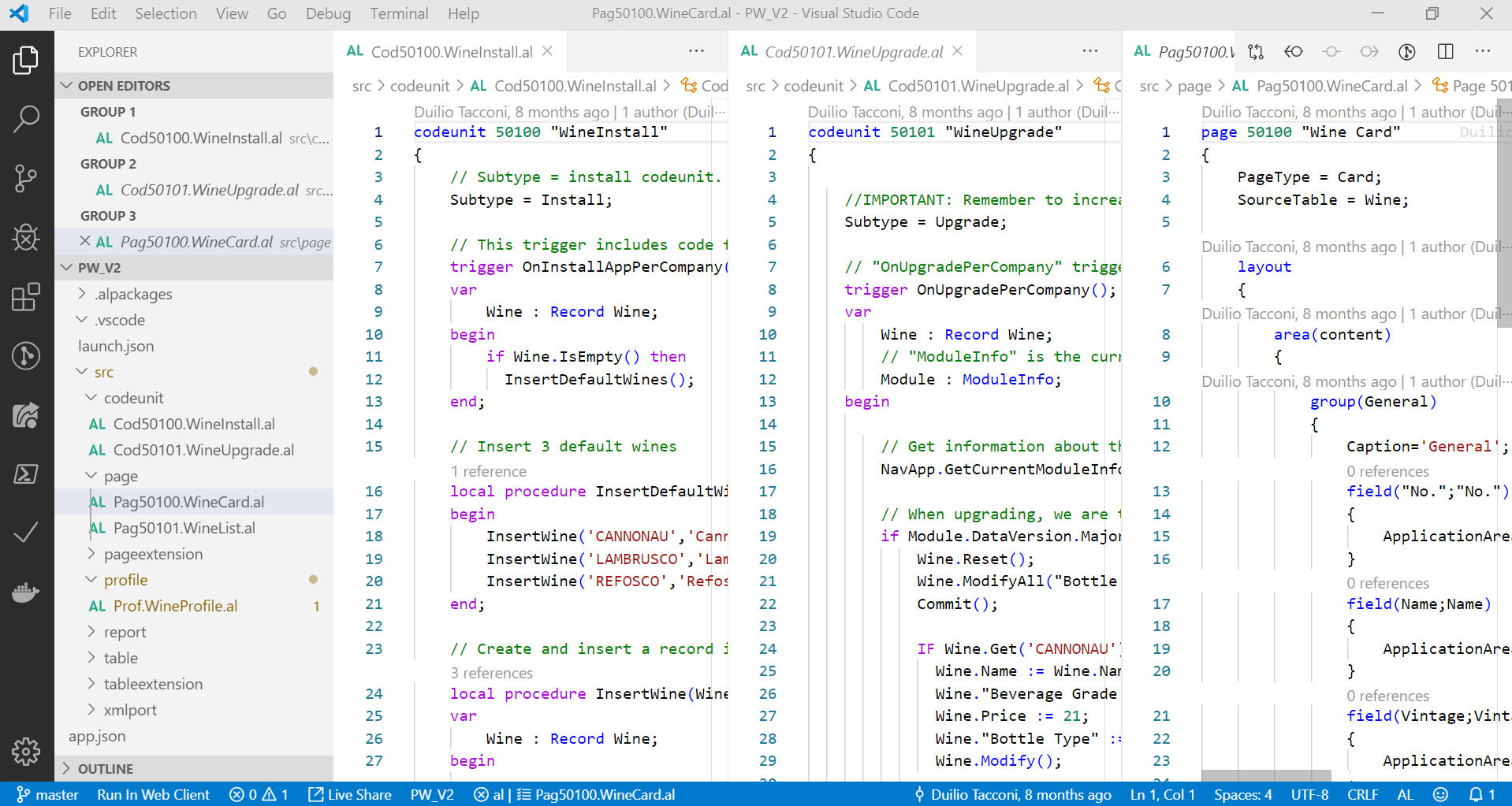Click errors and warnings count in status bar
This screenshot has height=806, width=1512.
pos(259,794)
